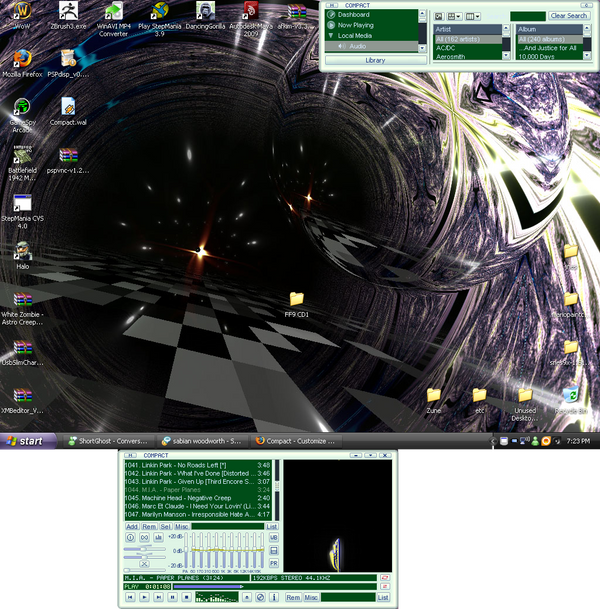Image resolution: width=600 pixels, height=609 pixels.
Task: Select Now Playing in the library sidebar
Action: pyautogui.click(x=355, y=25)
